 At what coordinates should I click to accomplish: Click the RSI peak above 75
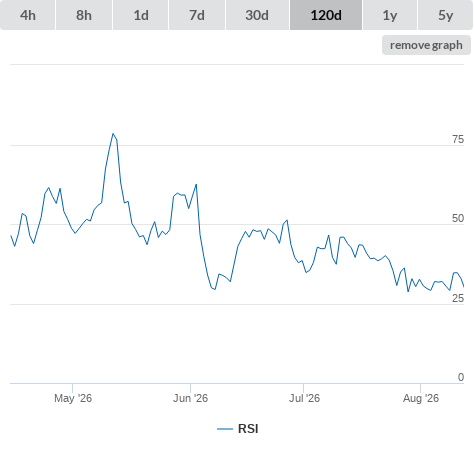113,134
